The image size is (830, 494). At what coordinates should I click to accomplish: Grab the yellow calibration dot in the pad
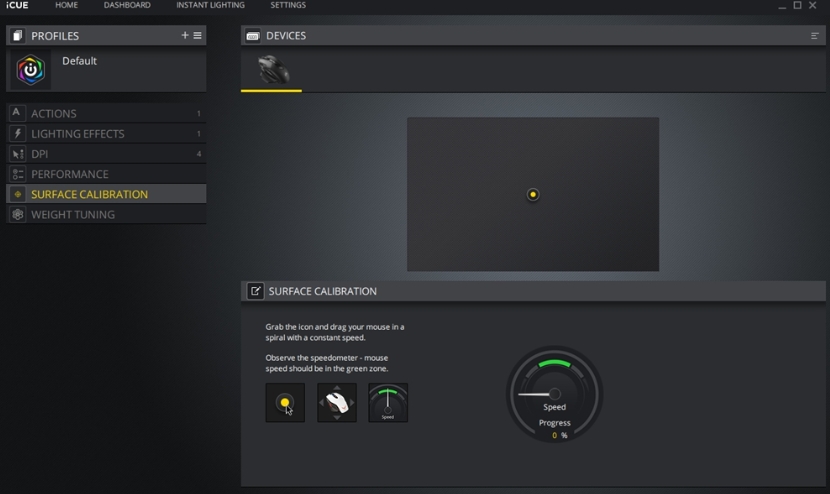533,194
